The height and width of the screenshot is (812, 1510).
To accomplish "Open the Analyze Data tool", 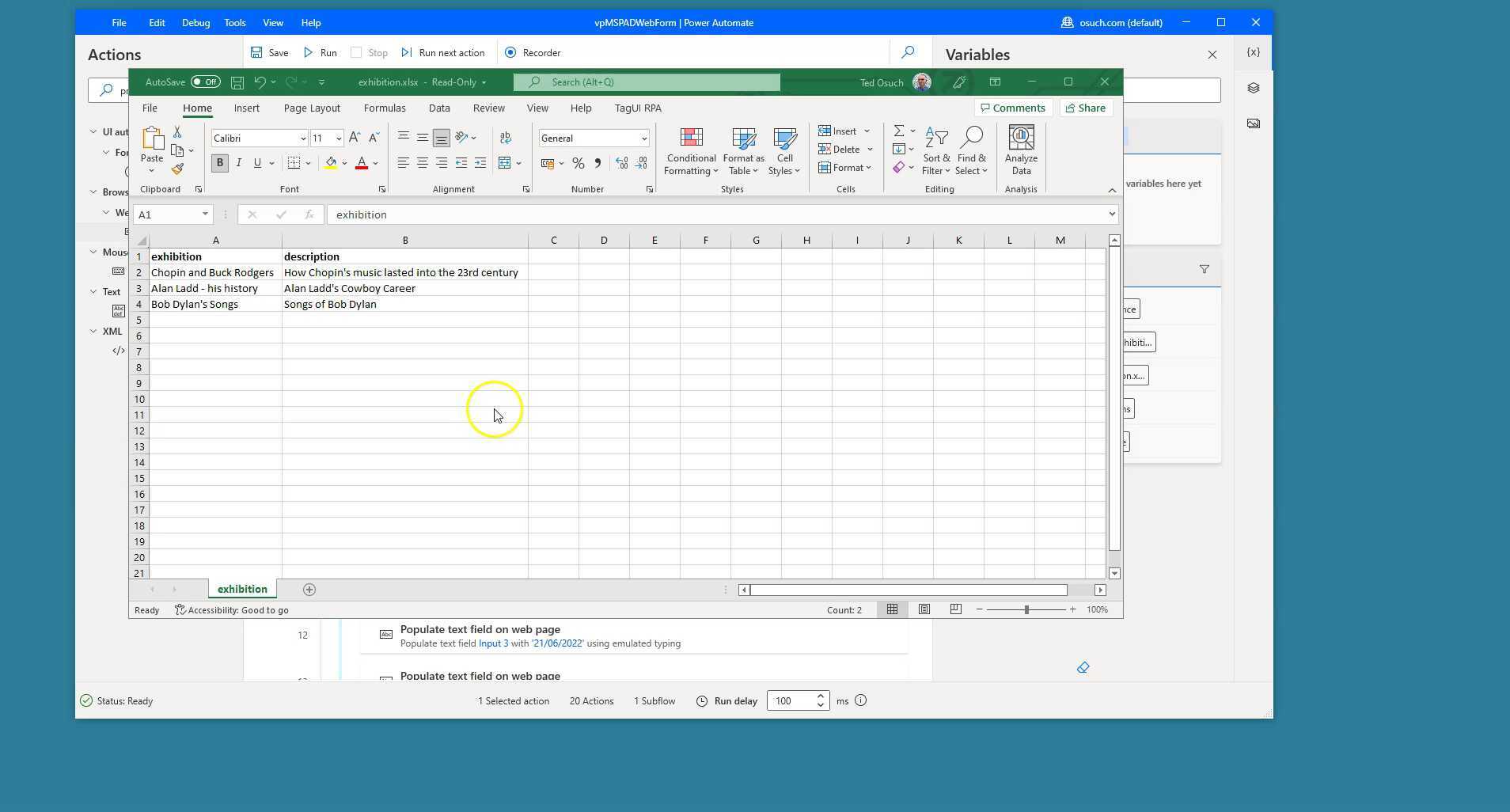I will (x=1020, y=150).
